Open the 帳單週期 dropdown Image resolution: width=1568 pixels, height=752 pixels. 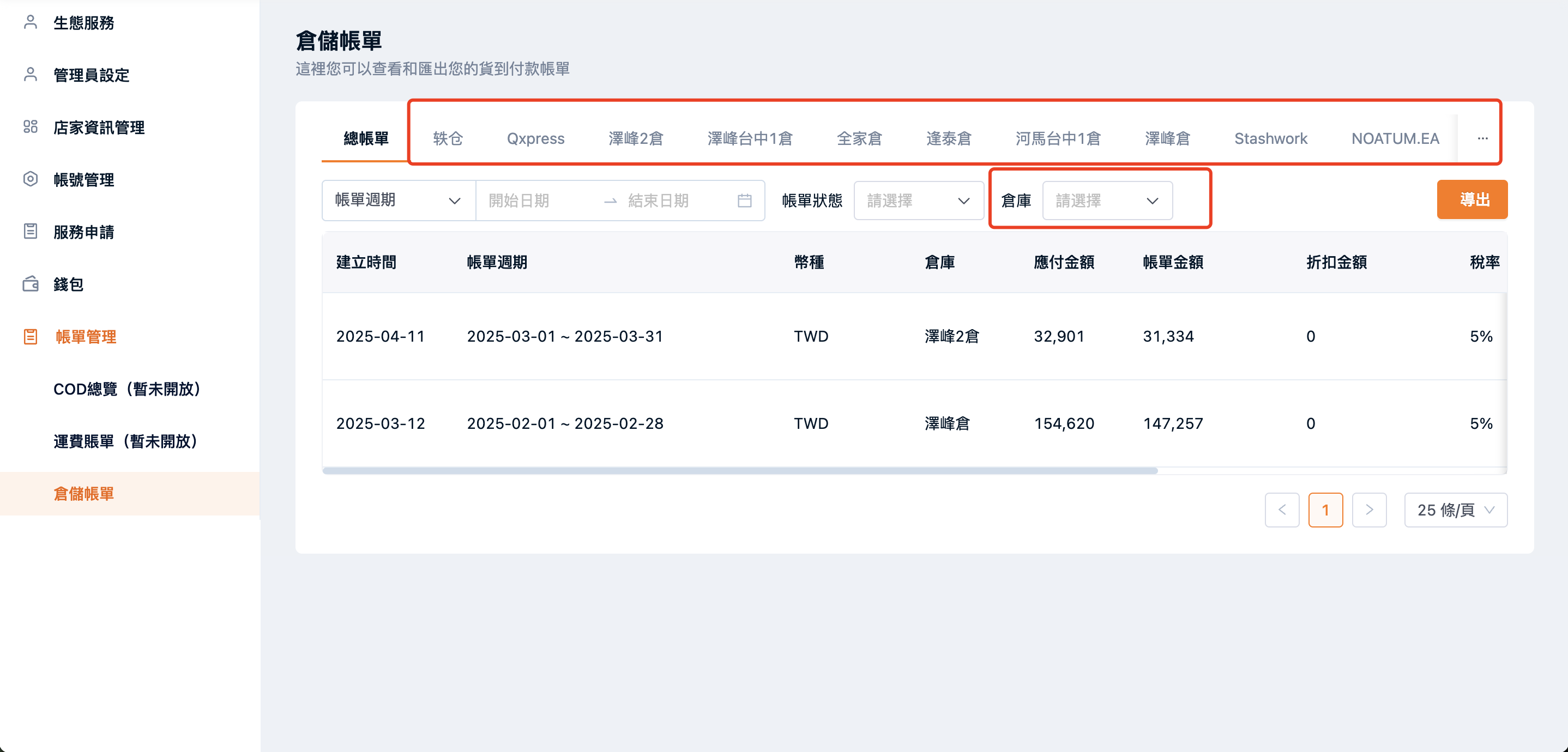tap(398, 201)
